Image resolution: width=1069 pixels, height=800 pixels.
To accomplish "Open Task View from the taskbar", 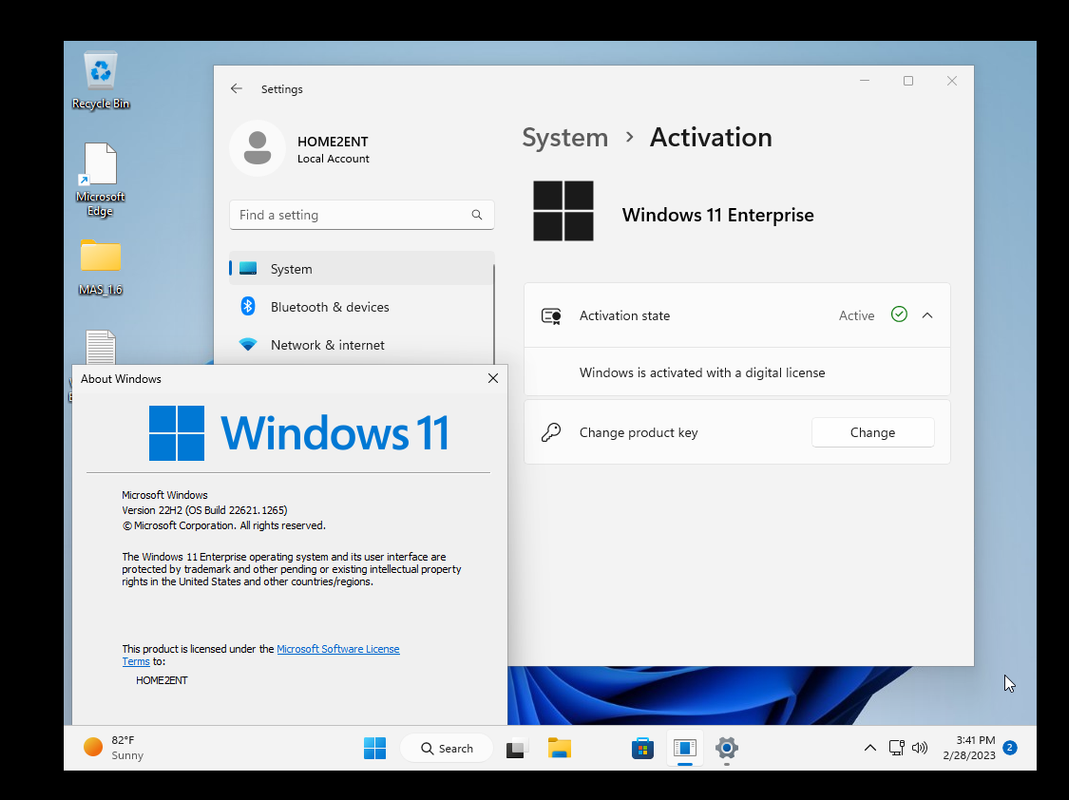I will click(517, 748).
